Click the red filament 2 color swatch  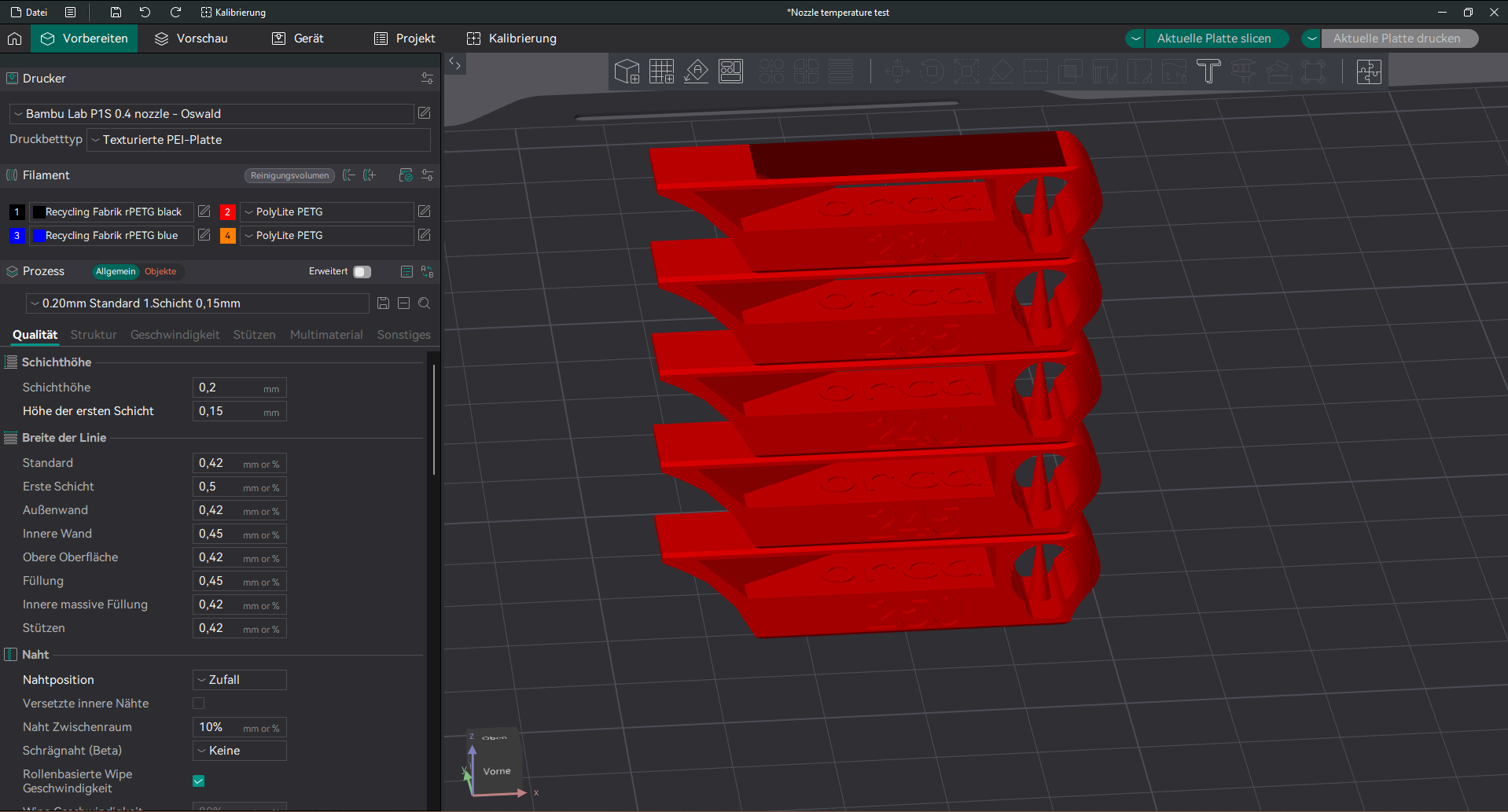(x=227, y=212)
